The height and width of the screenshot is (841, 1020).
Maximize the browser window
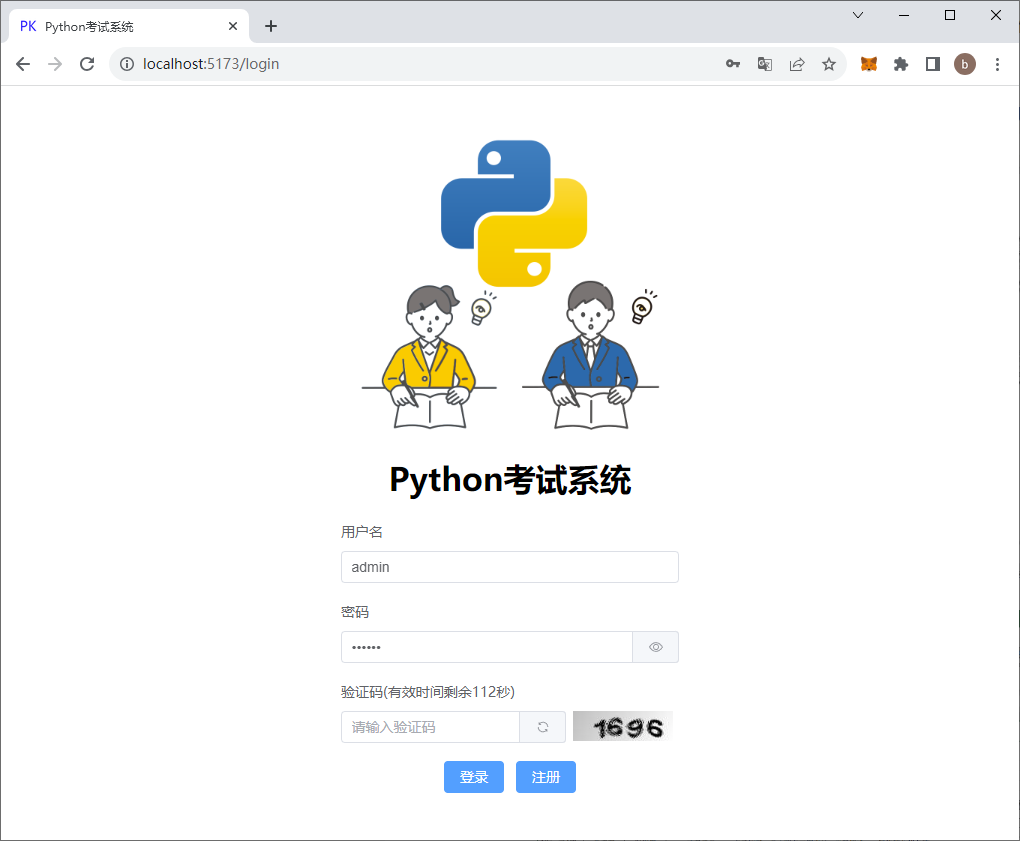[x=950, y=15]
